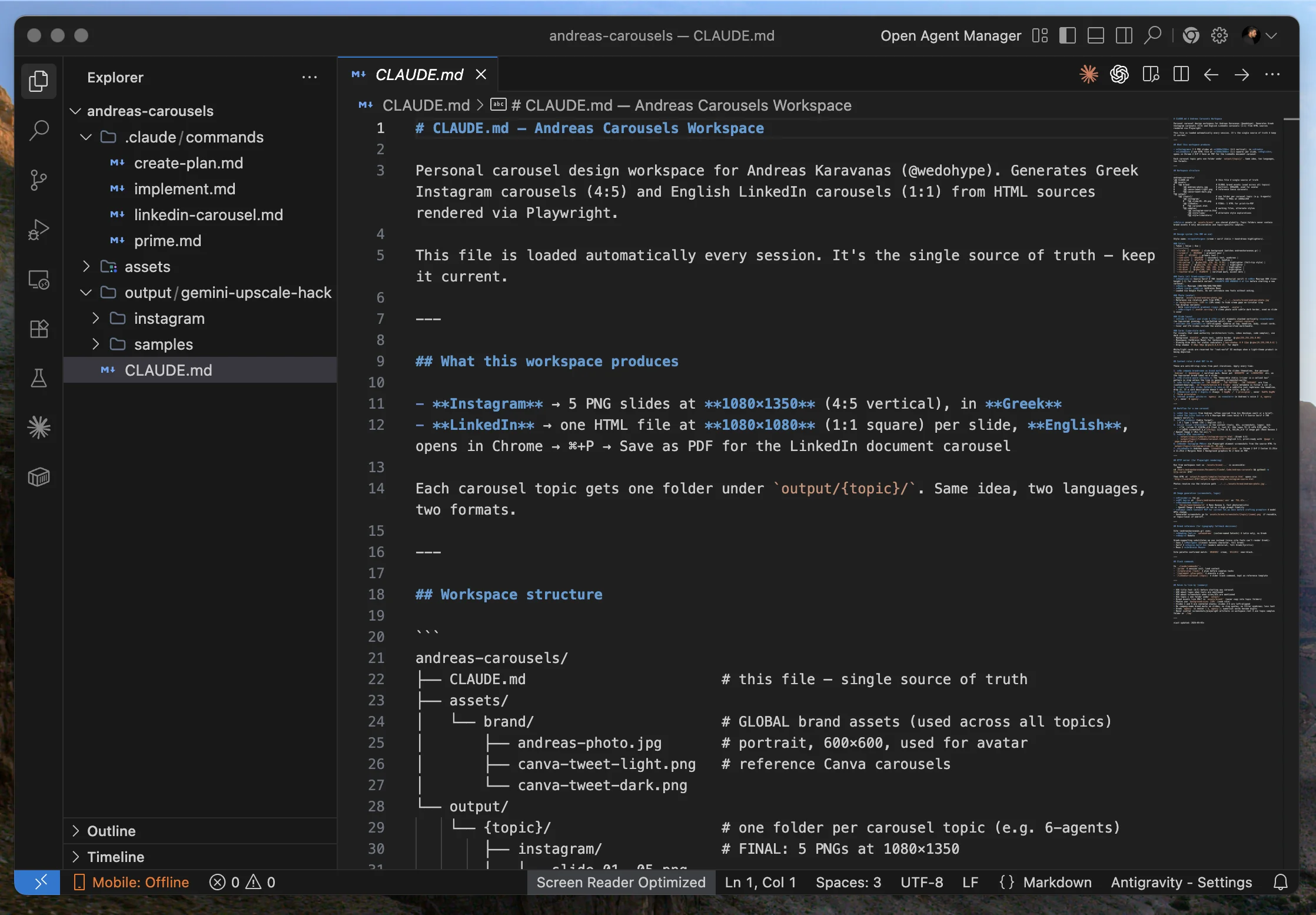Open the Explorer view in activity bar
The height and width of the screenshot is (915, 1316).
click(x=39, y=81)
